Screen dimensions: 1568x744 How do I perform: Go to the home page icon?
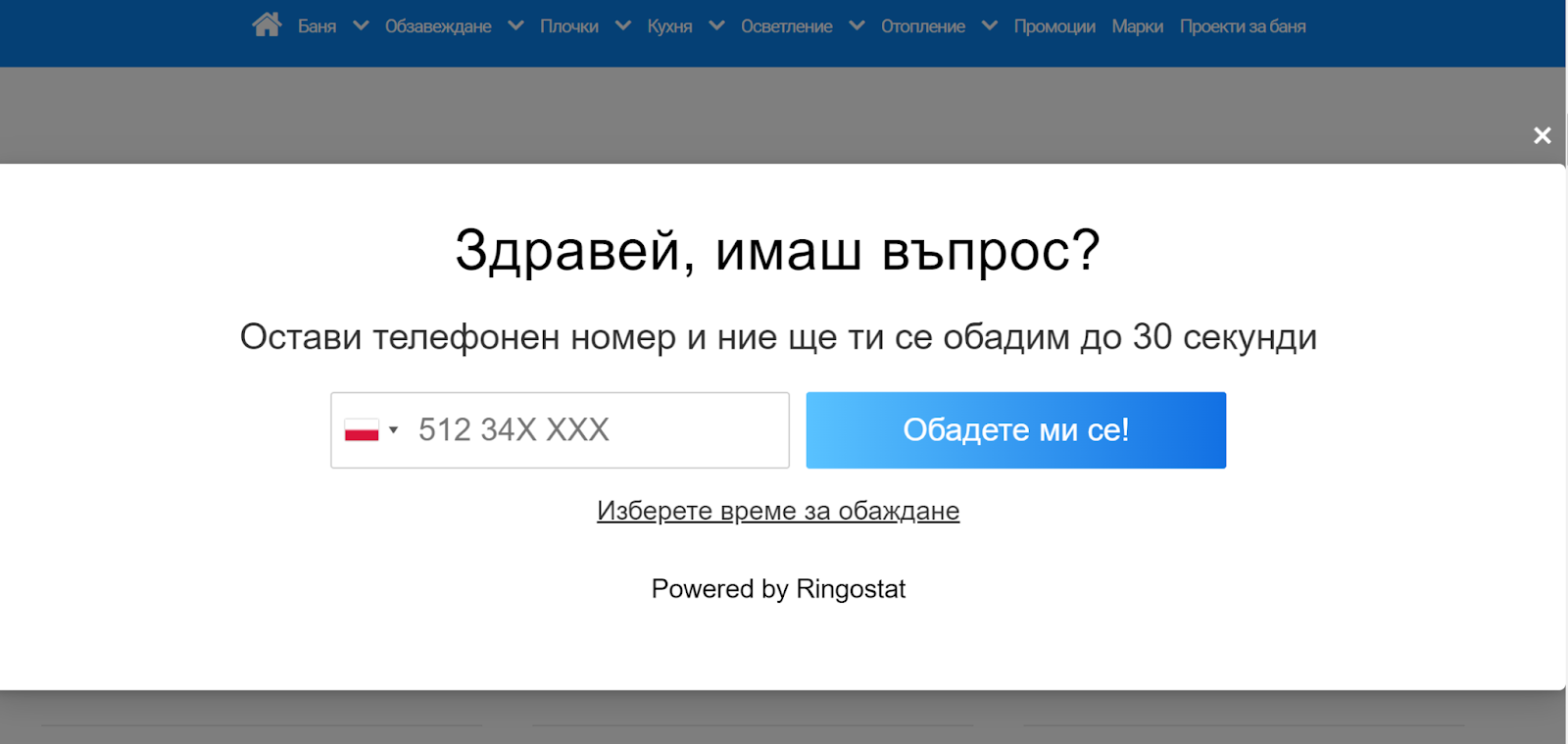click(x=267, y=25)
